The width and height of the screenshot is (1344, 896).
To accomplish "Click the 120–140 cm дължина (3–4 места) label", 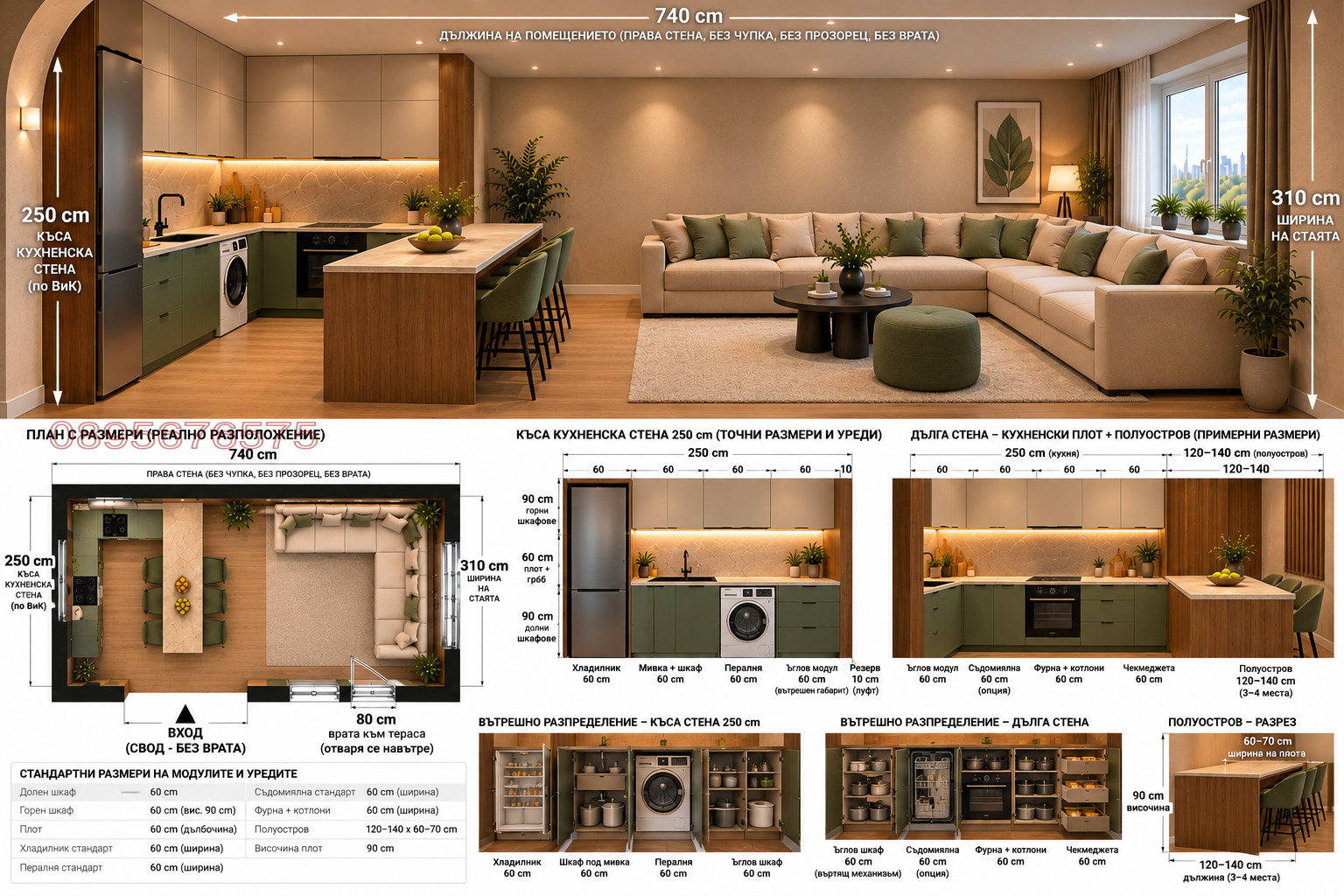I will click(1231, 871).
